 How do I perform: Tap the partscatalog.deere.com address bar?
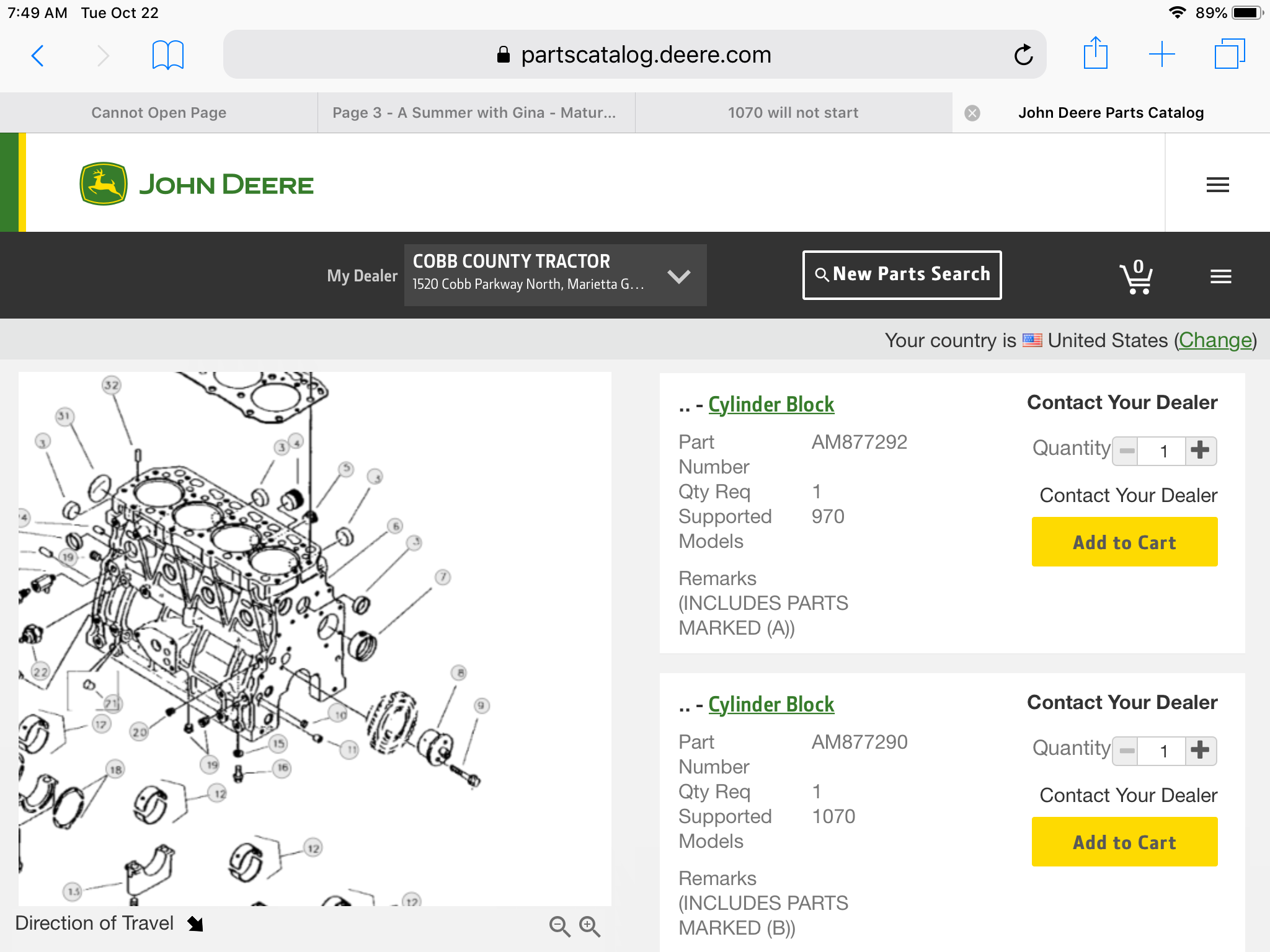click(634, 55)
